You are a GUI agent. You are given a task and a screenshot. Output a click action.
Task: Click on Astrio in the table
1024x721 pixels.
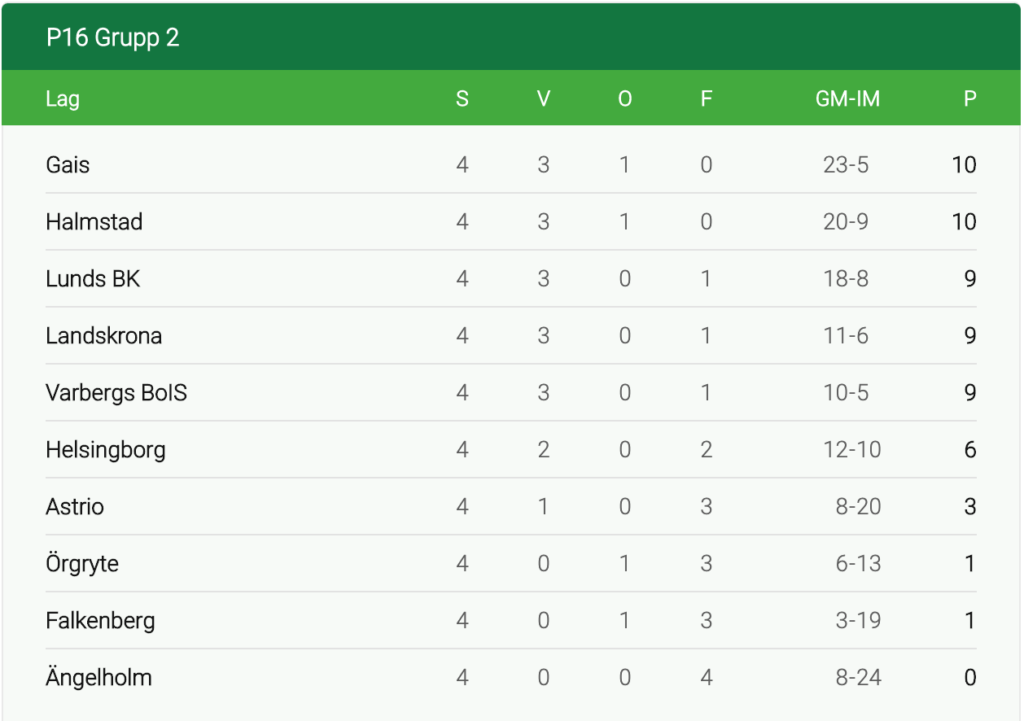(75, 507)
